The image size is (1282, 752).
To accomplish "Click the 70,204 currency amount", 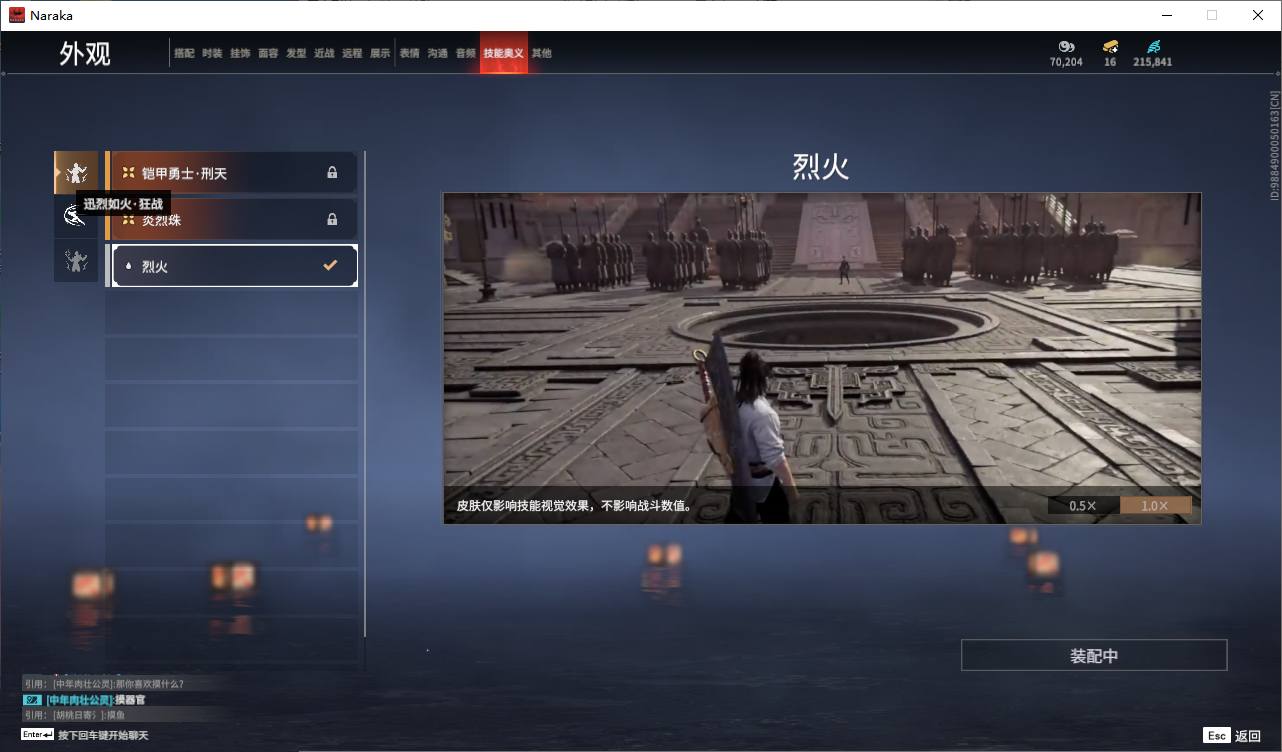I will [x=1066, y=62].
